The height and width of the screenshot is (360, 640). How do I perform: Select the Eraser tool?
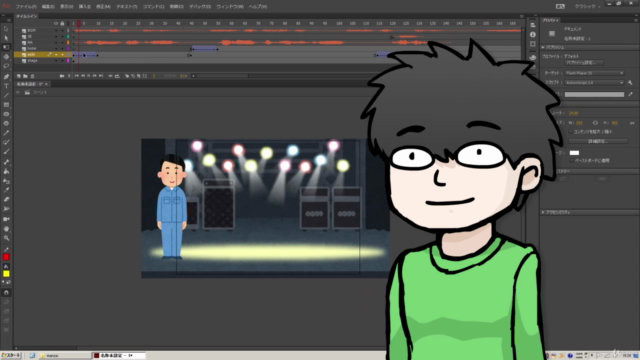tap(6, 200)
